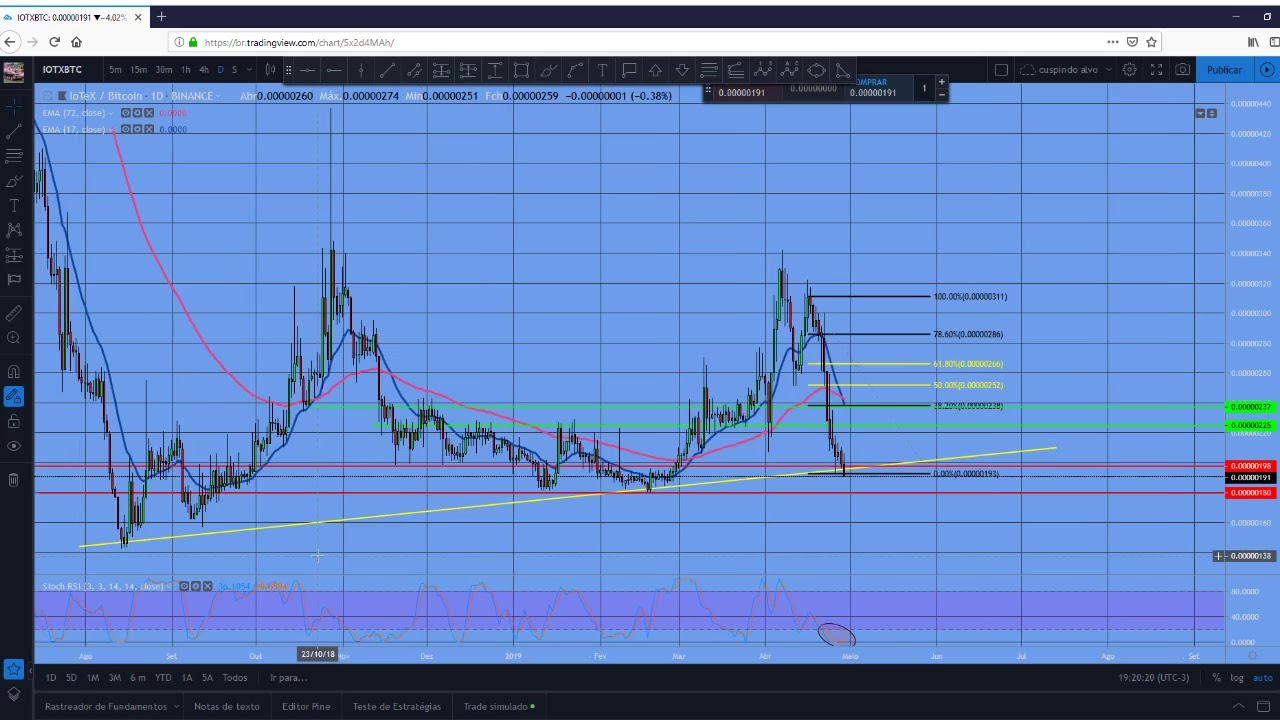Select the brush drawing tool in toolbar
Screen dimensions: 1280x720
[x=549, y=70]
